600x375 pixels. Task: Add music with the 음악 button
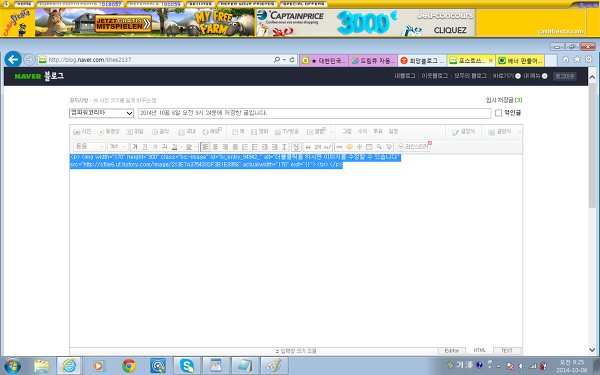(x=160, y=132)
